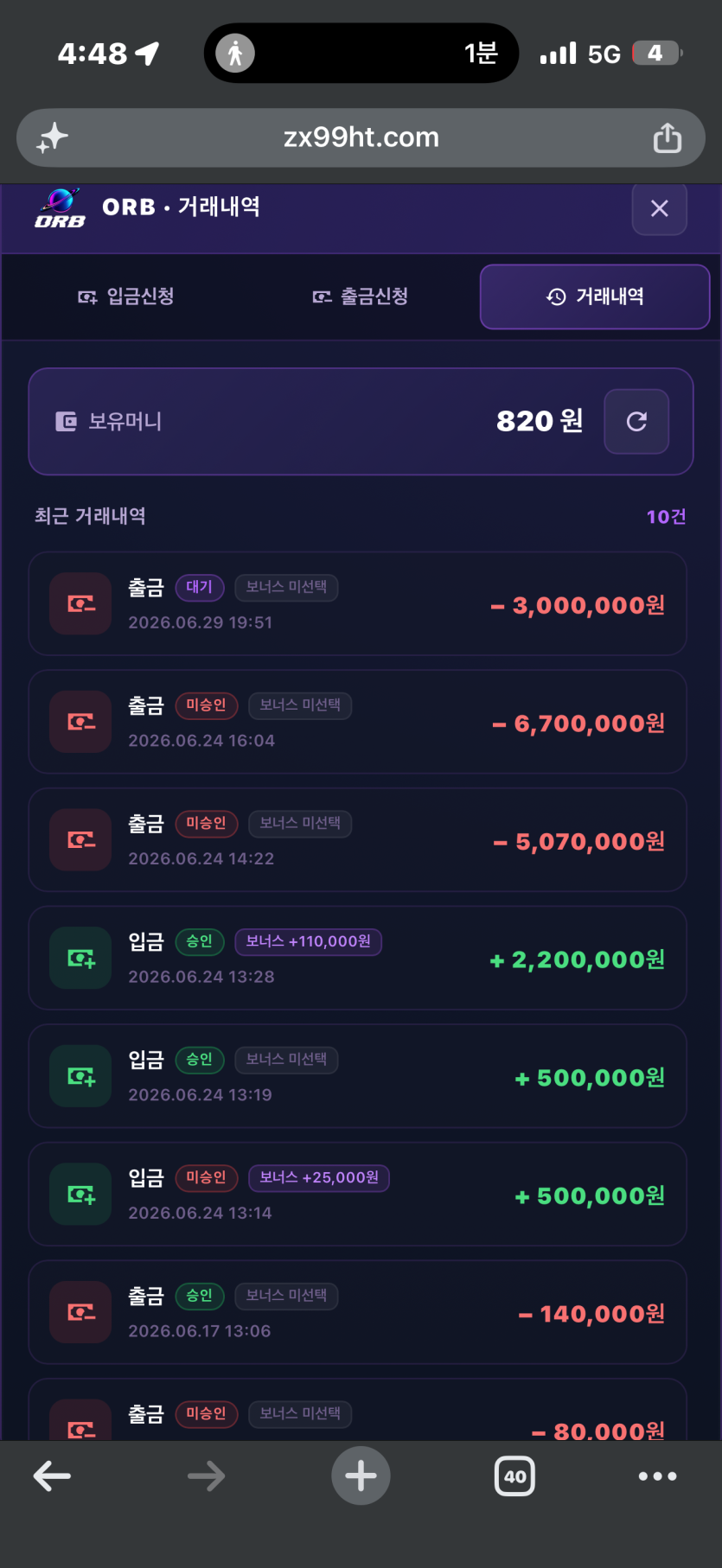Switch to the 입금신청 tab
The image size is (722, 1568).
tap(126, 296)
